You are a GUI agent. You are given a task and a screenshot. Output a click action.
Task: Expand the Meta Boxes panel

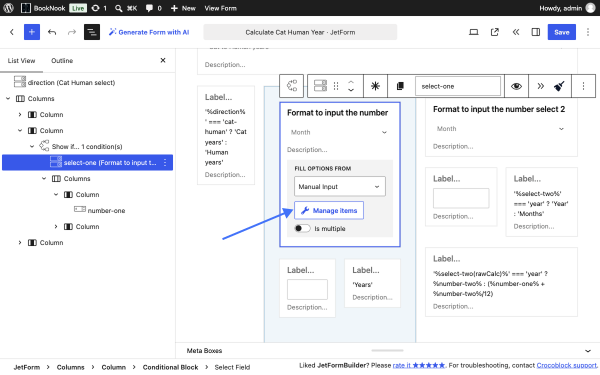pyautogui.click(x=387, y=351)
